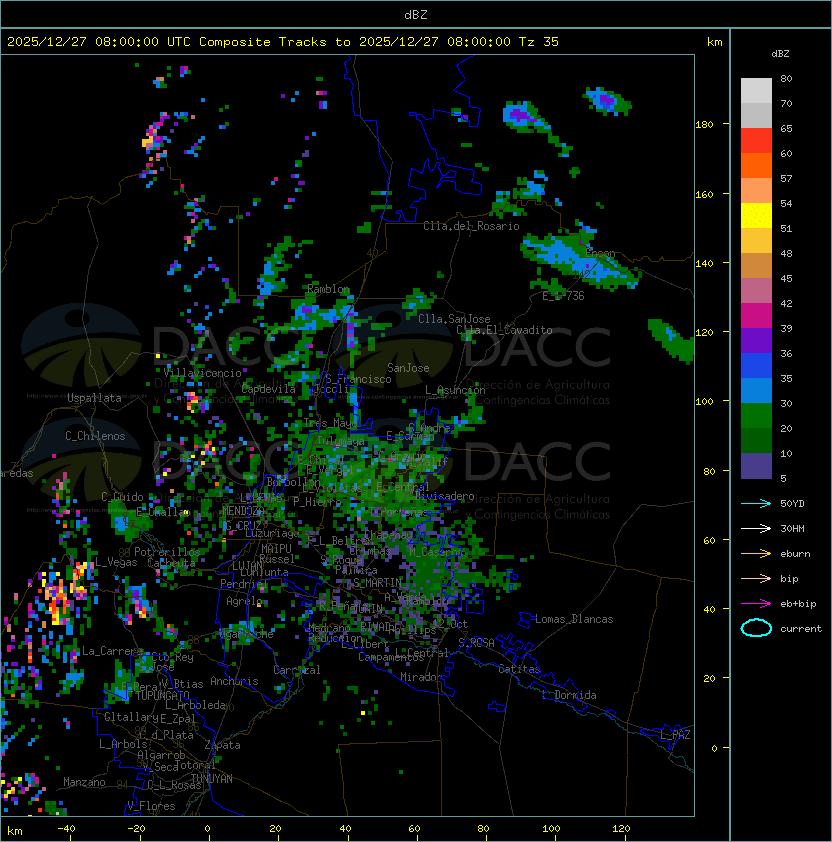
Task: Click the '-40' km horizontal axis label
Action: coord(66,829)
